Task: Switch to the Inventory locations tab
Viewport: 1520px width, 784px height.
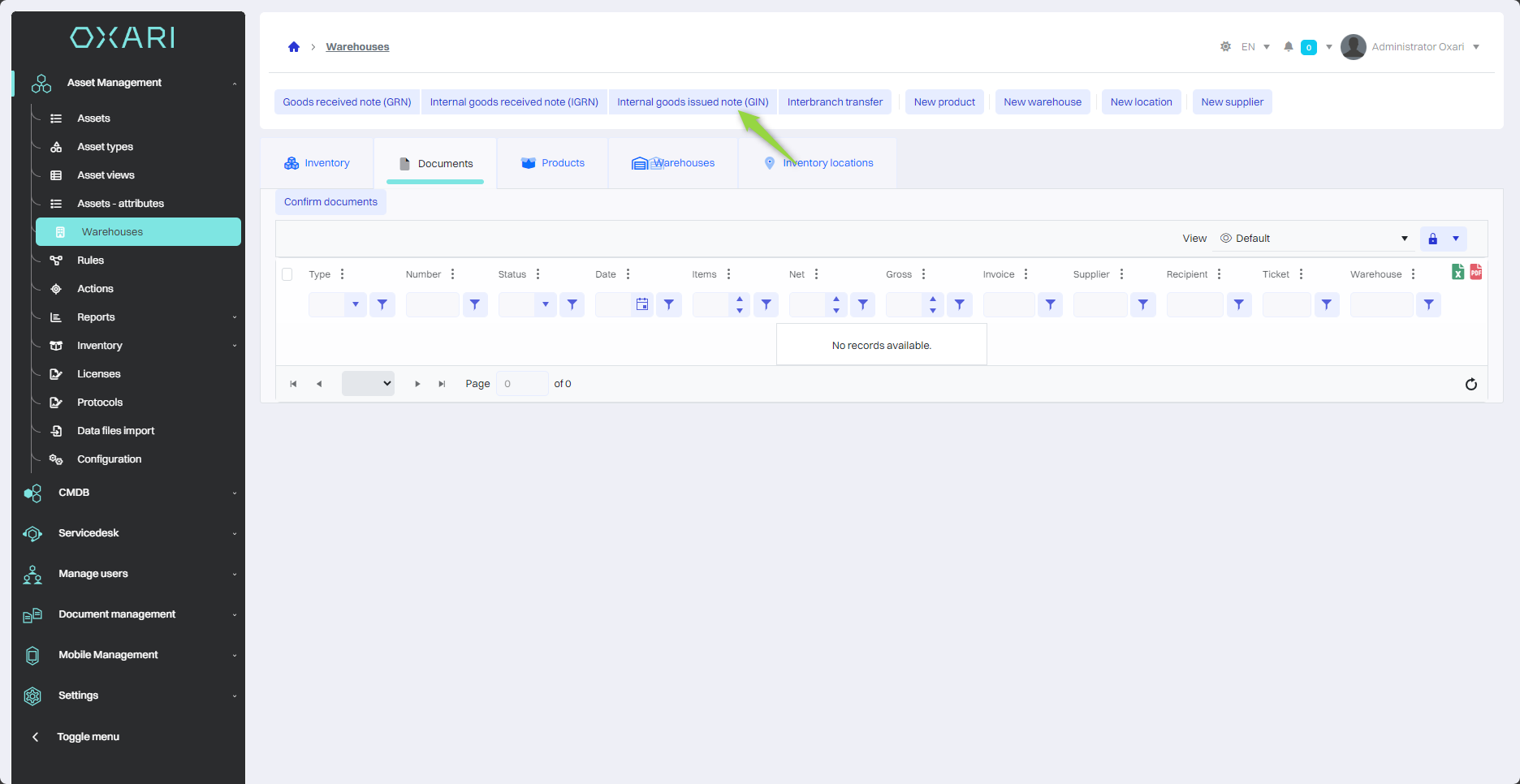Action: (818, 163)
